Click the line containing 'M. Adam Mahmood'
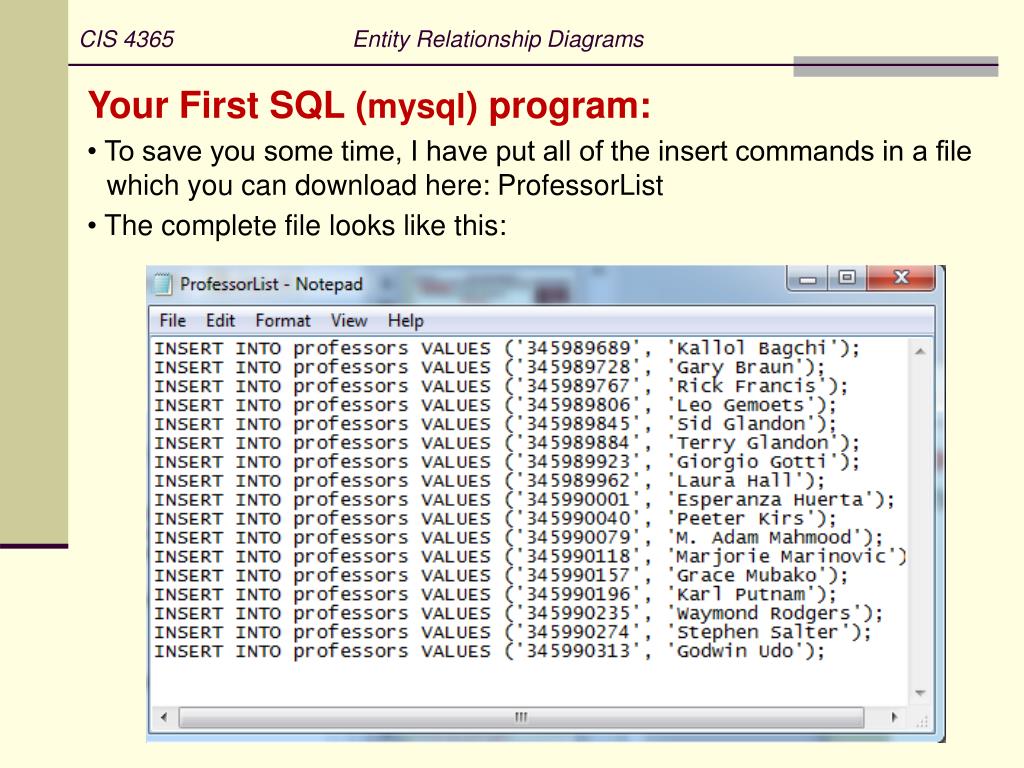The height and width of the screenshot is (768, 1024). coord(519,537)
